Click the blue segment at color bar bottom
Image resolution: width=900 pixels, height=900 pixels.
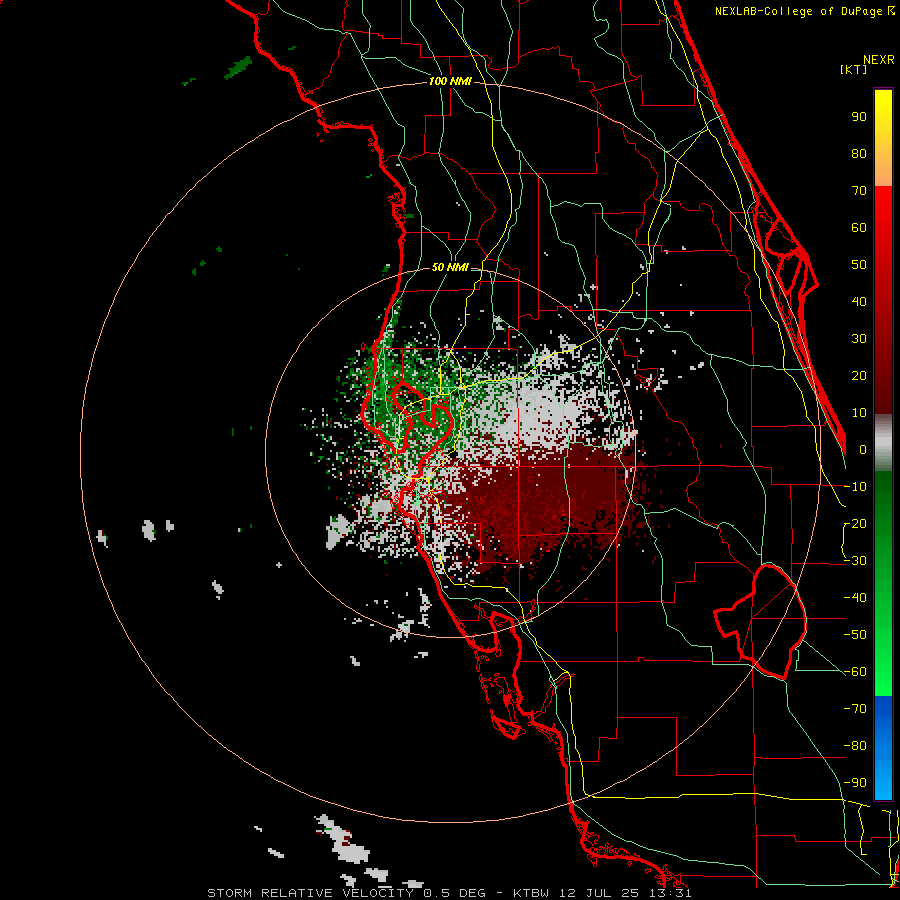point(883,748)
